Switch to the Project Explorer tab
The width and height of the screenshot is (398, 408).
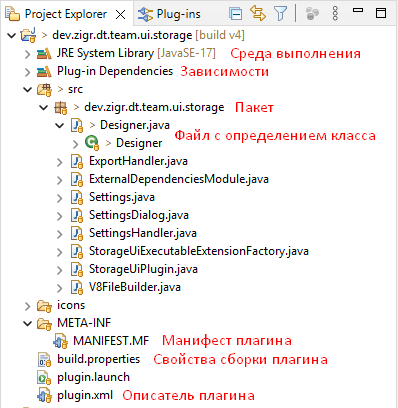pyautogui.click(x=66, y=14)
